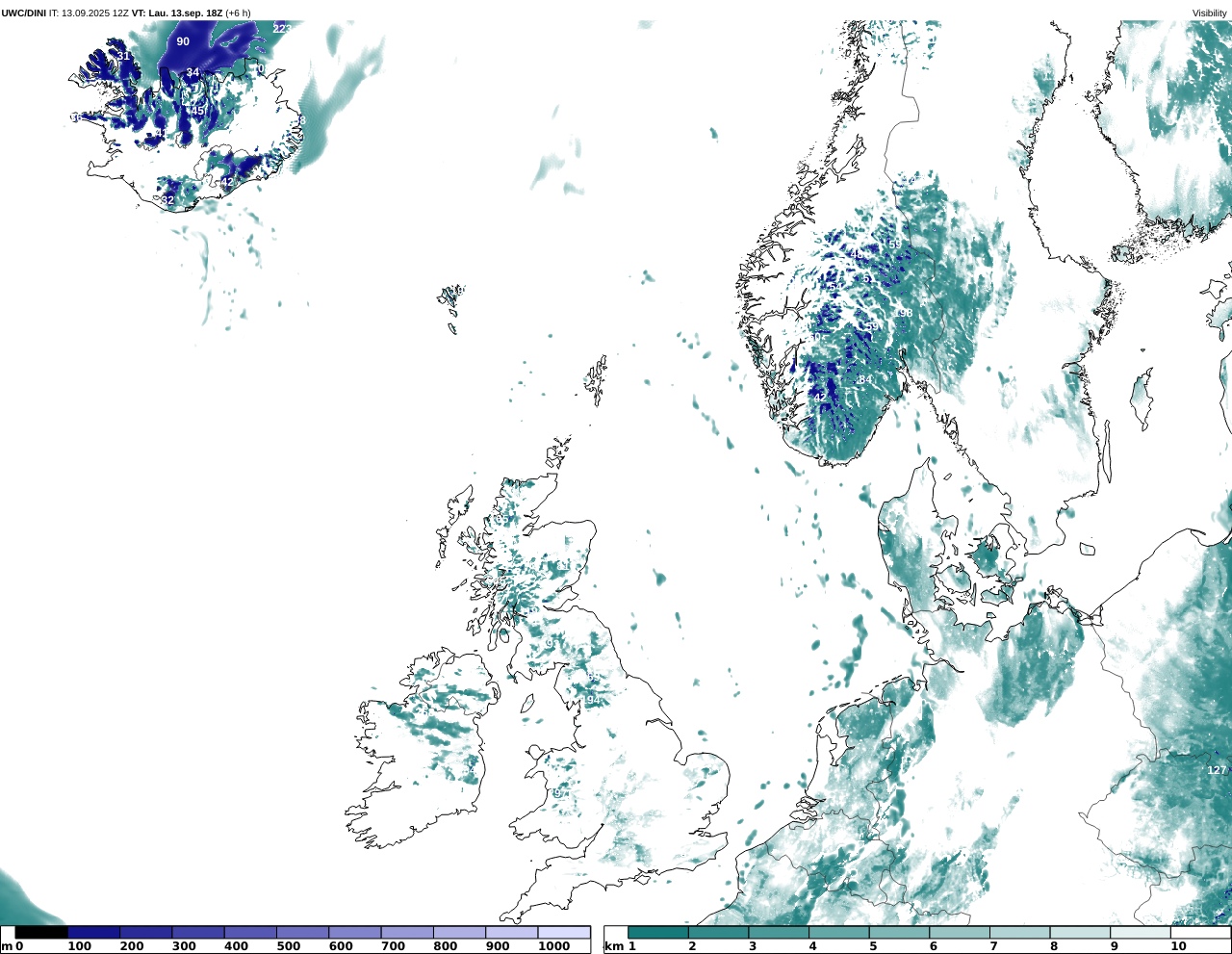Click the 3–4 km legend swatch
Image resolution: width=1232 pixels, height=954 pixels.
pos(779,932)
